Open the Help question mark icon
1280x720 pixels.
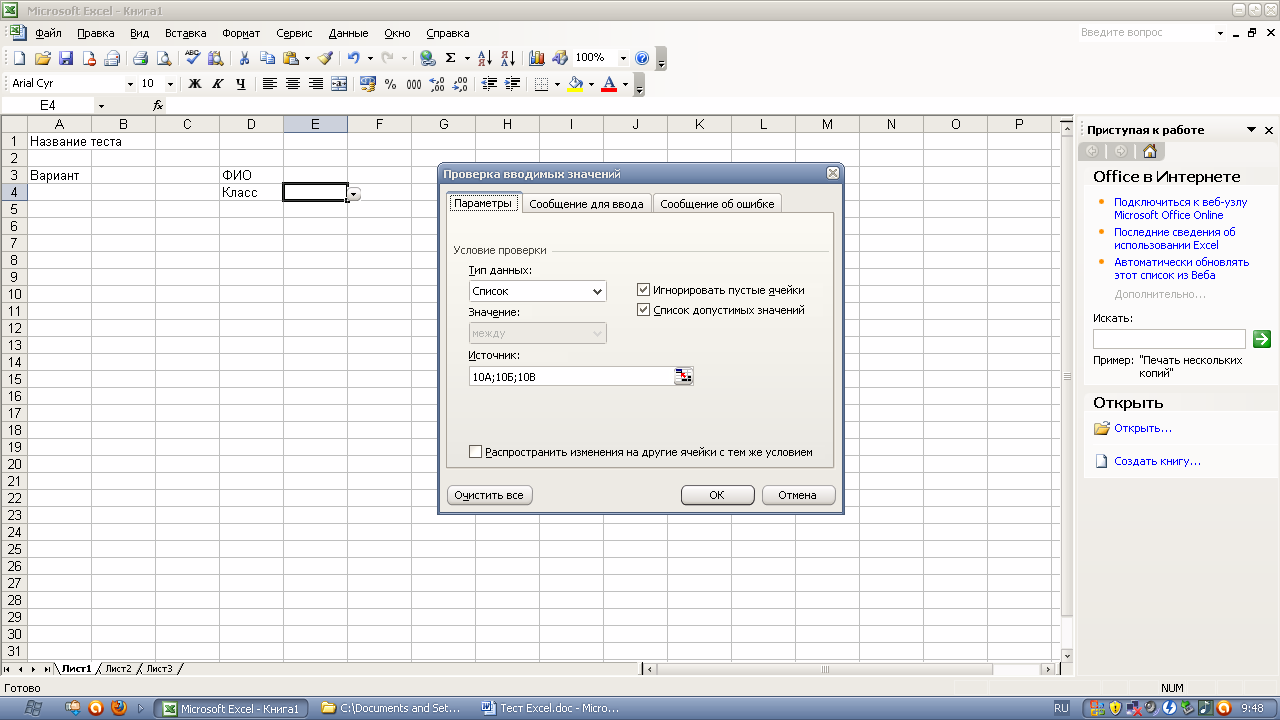[642, 58]
